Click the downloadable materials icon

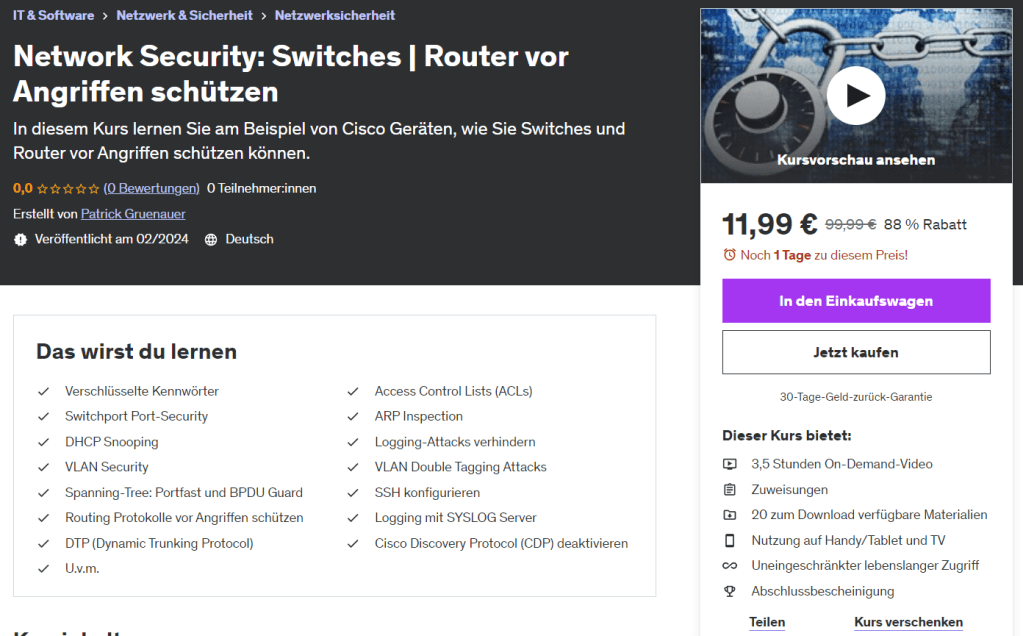[x=730, y=515]
